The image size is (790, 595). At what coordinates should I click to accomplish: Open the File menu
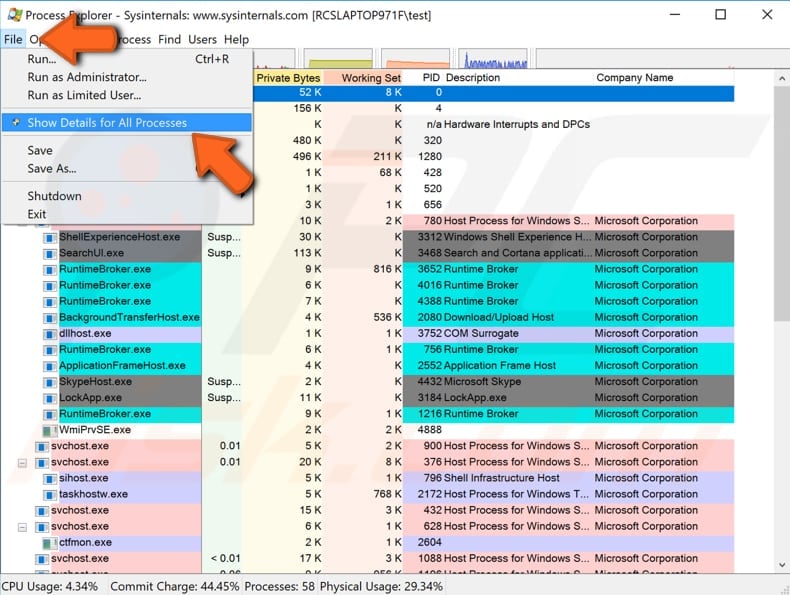[13, 39]
